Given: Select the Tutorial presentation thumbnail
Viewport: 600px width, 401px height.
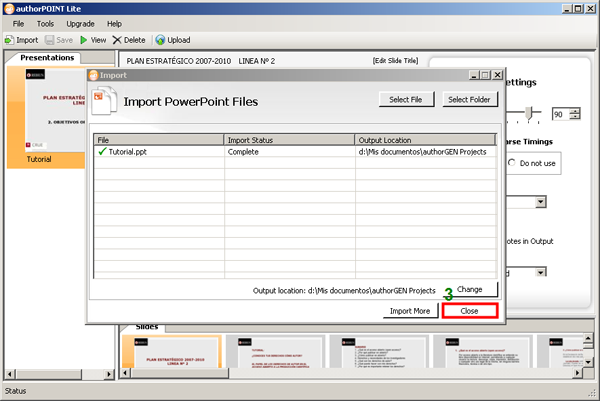Looking at the screenshot, I should point(46,117).
